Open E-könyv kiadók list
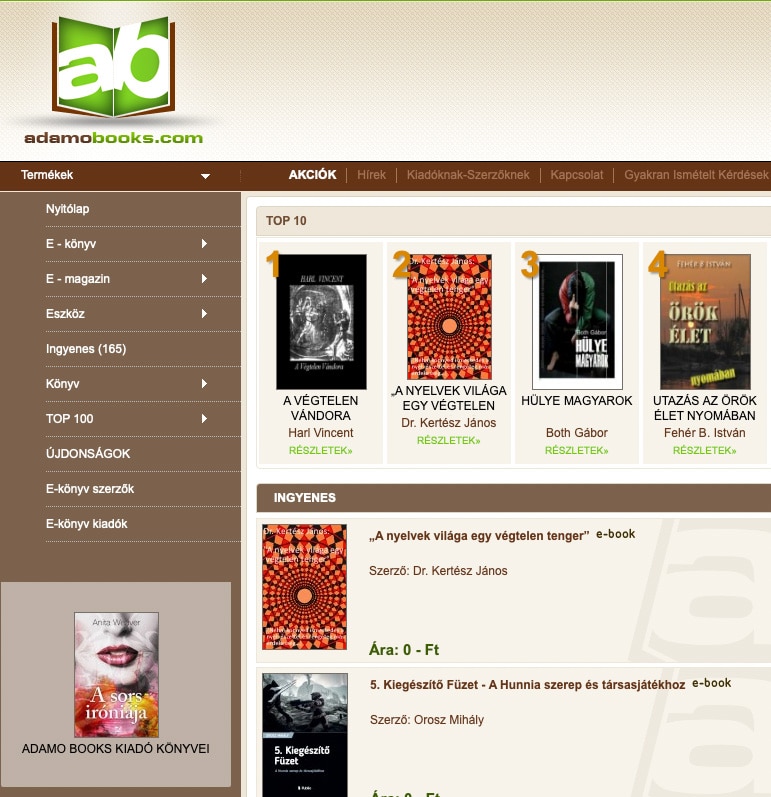 (x=86, y=524)
